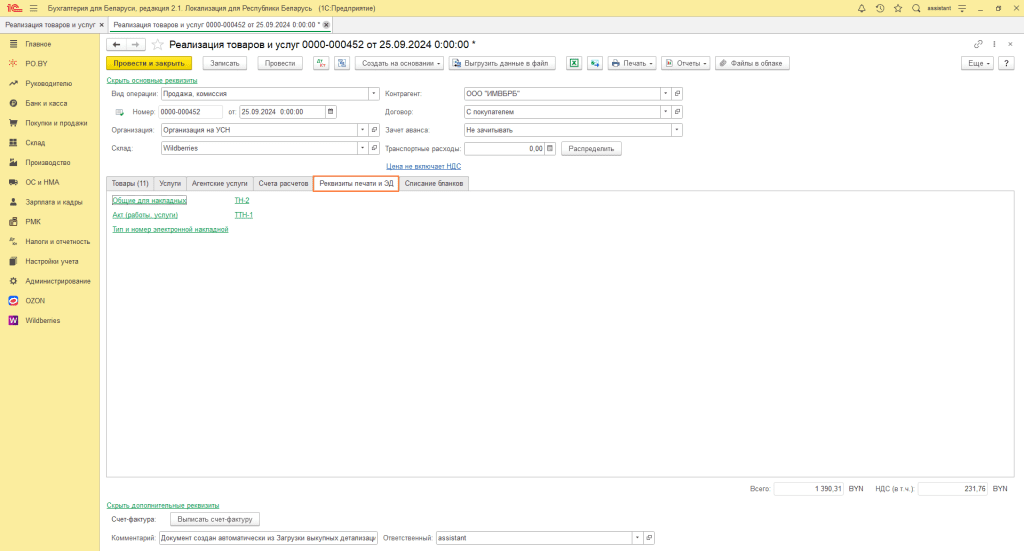Screen dimensions: 1024x551
Task: Open favorites star in title bar
Action: tap(898, 8)
